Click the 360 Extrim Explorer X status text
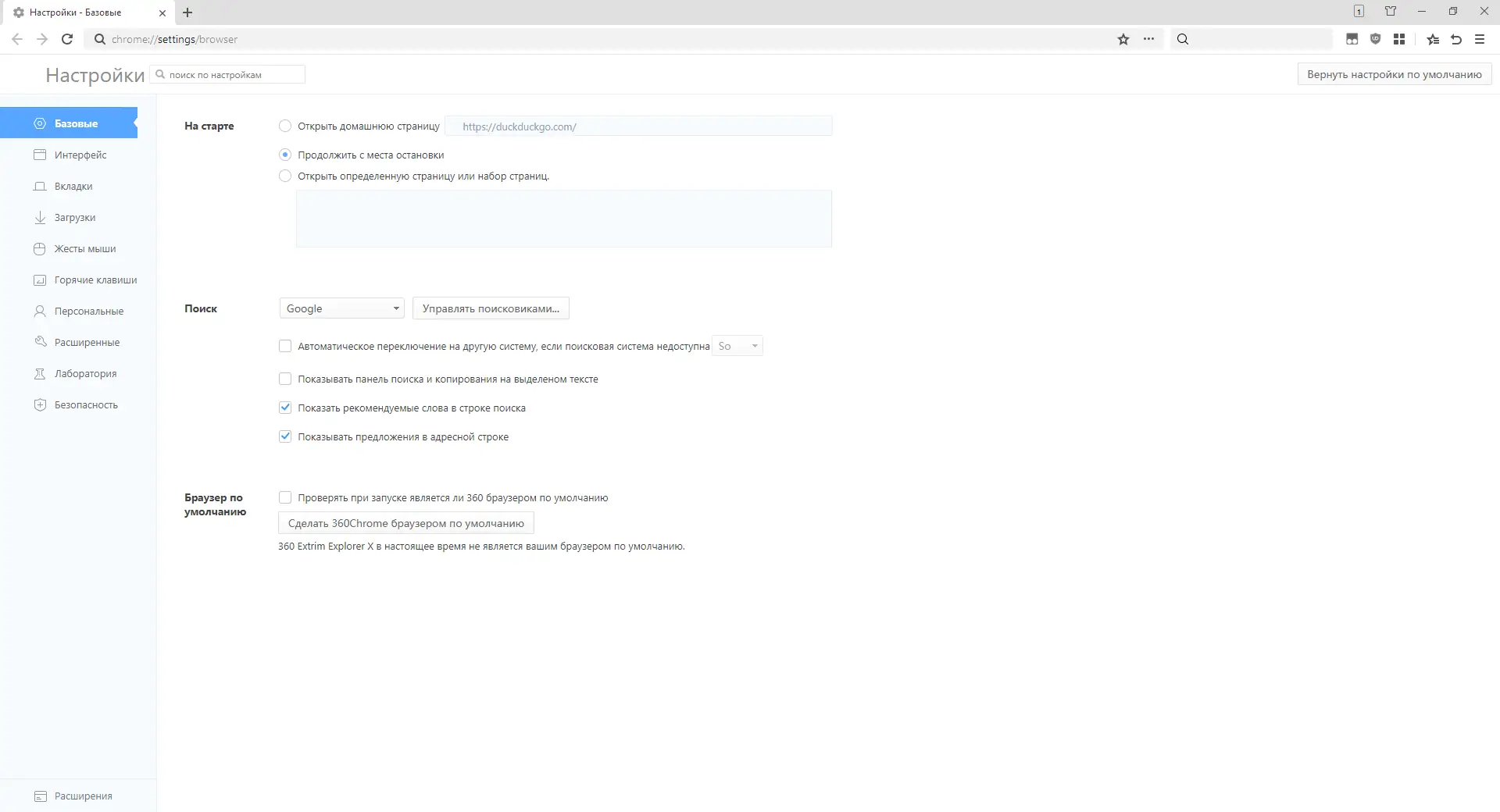Screen dimensions: 1500x812 point(481,547)
